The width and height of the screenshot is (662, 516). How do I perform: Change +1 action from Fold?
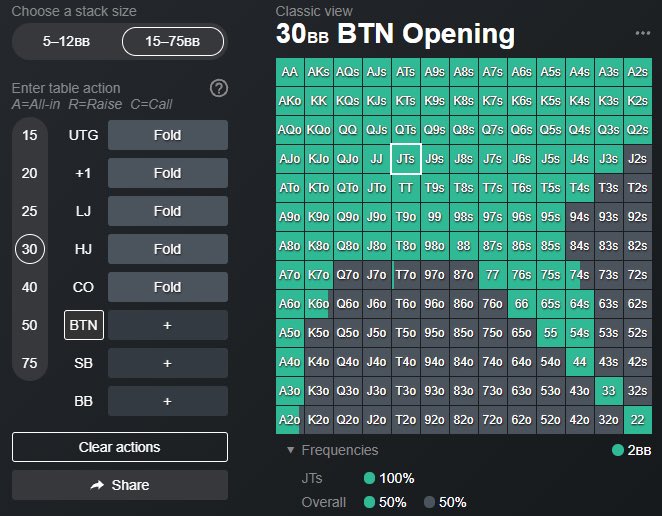tap(168, 173)
